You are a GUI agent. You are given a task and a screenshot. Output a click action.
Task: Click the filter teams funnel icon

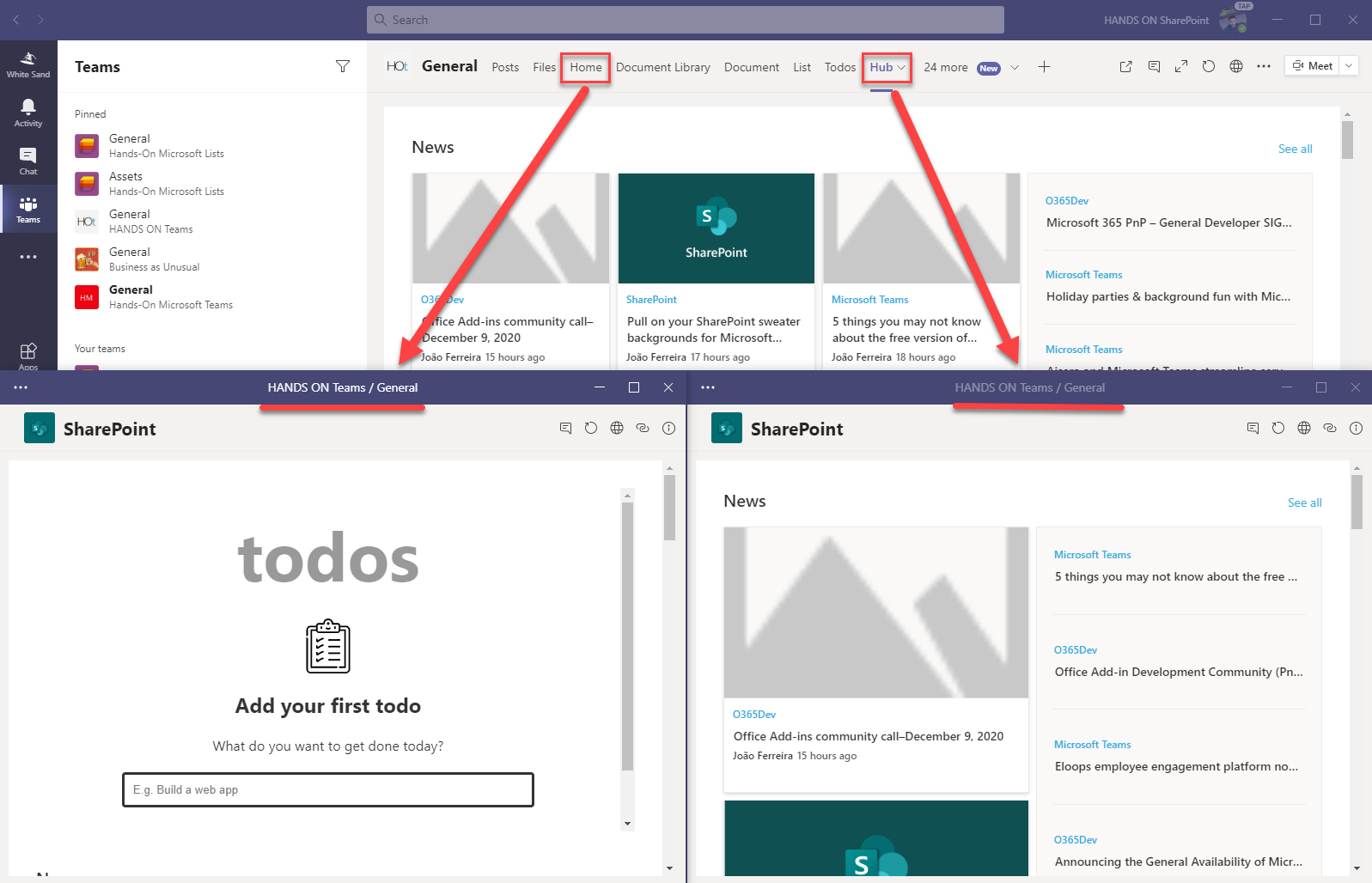(343, 66)
